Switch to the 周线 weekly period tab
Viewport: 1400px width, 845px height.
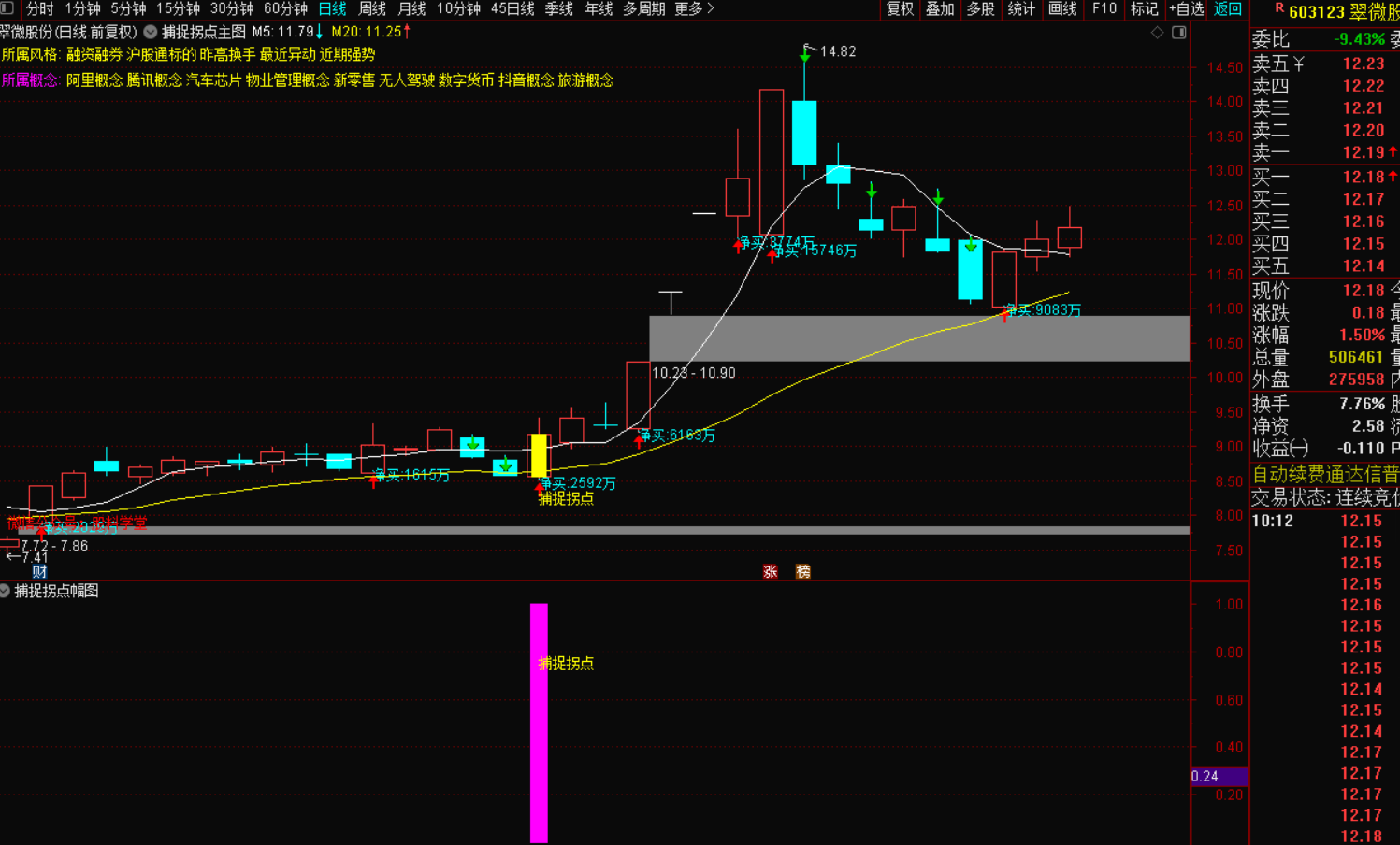point(372,8)
